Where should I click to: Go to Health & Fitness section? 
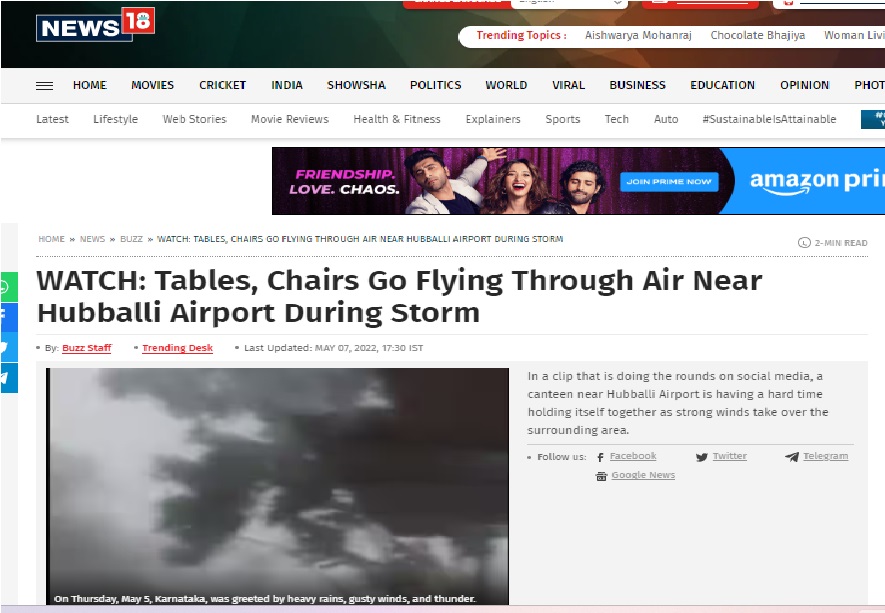point(397,119)
